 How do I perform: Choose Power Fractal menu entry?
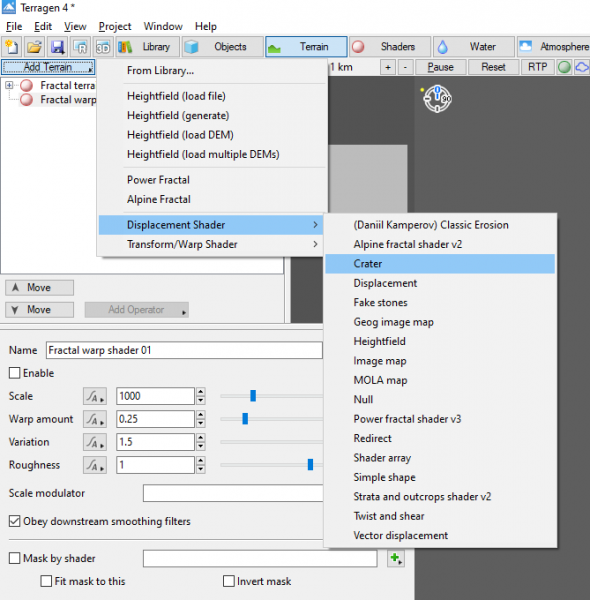[x=158, y=180]
